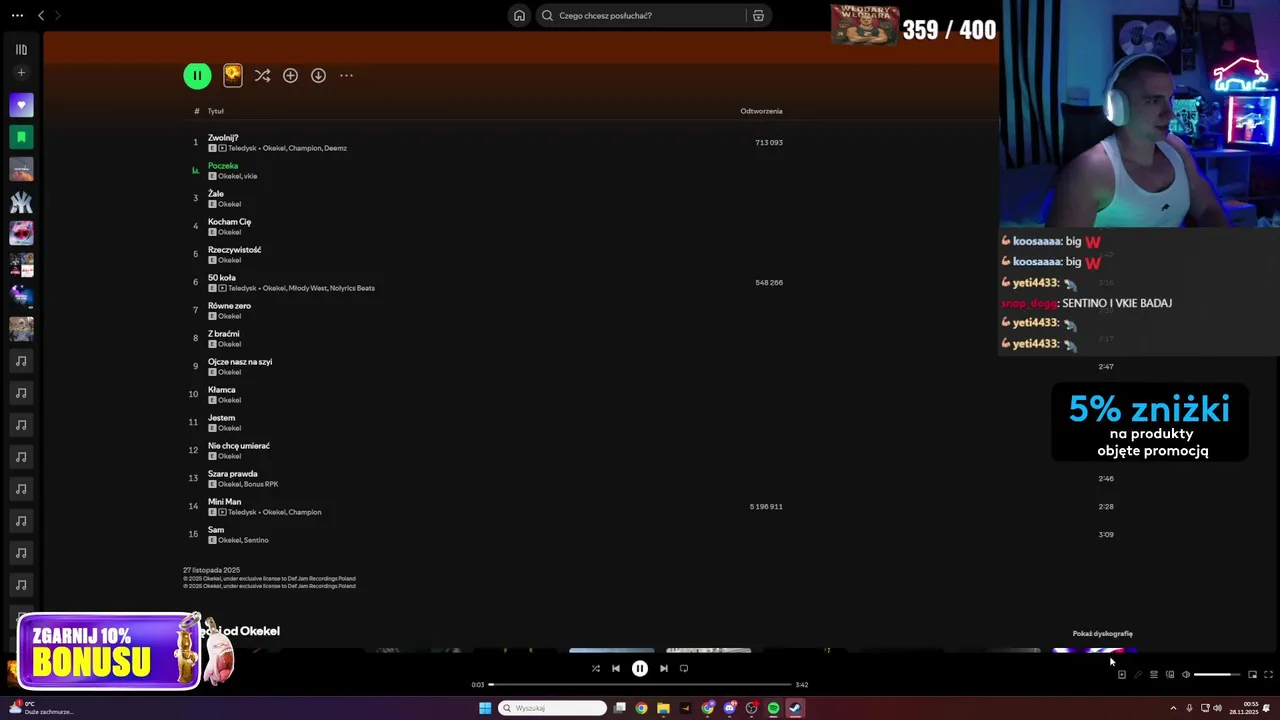The image size is (1280, 720).
Task: Pause playback in the bottom player bar
Action: tap(640, 668)
